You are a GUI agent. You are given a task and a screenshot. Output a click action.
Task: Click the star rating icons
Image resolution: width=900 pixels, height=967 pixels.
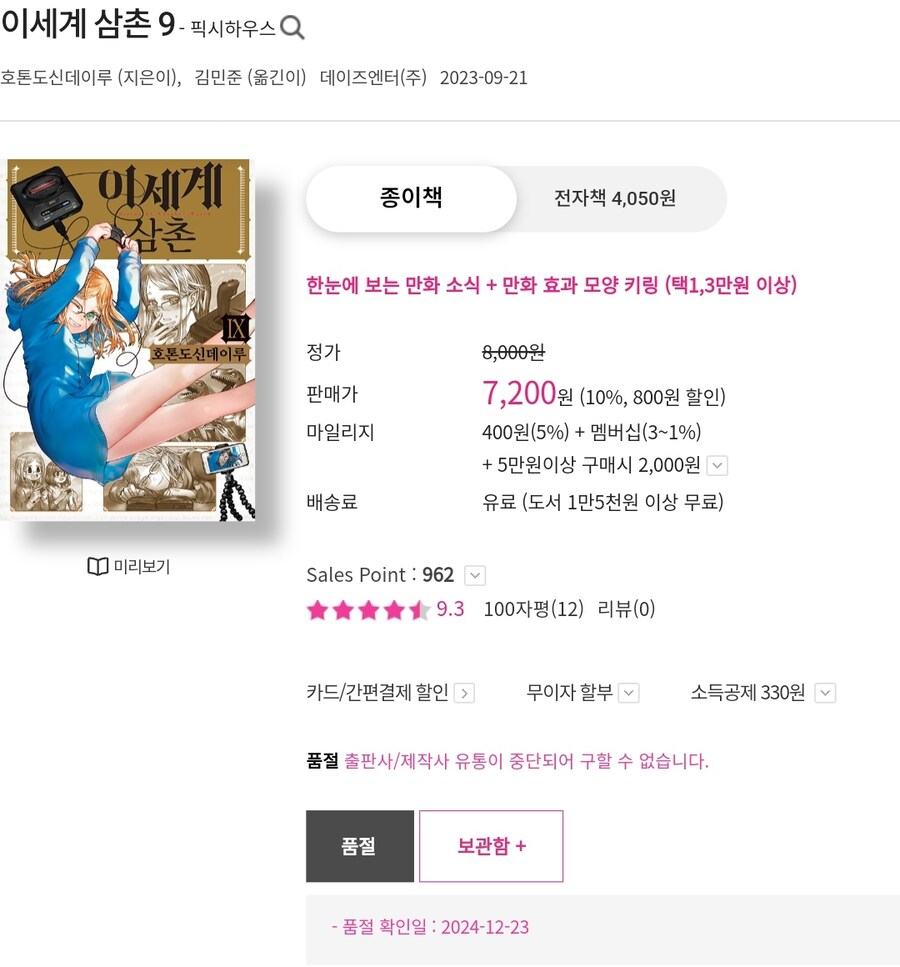coord(368,610)
